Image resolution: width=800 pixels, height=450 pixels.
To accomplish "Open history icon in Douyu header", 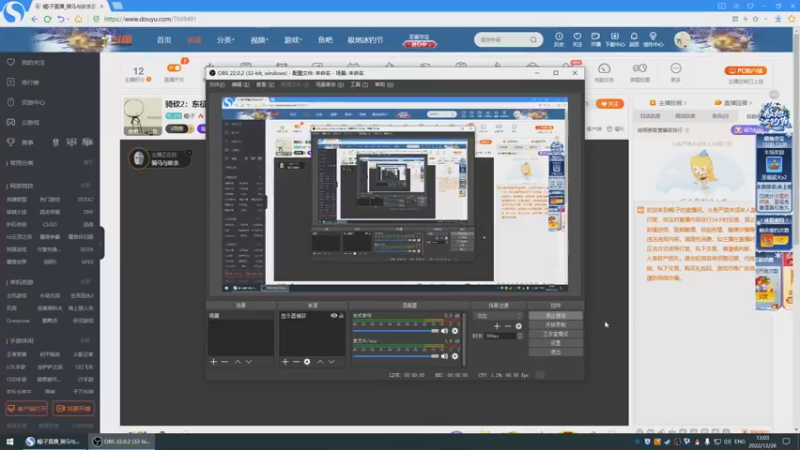I will (559, 39).
